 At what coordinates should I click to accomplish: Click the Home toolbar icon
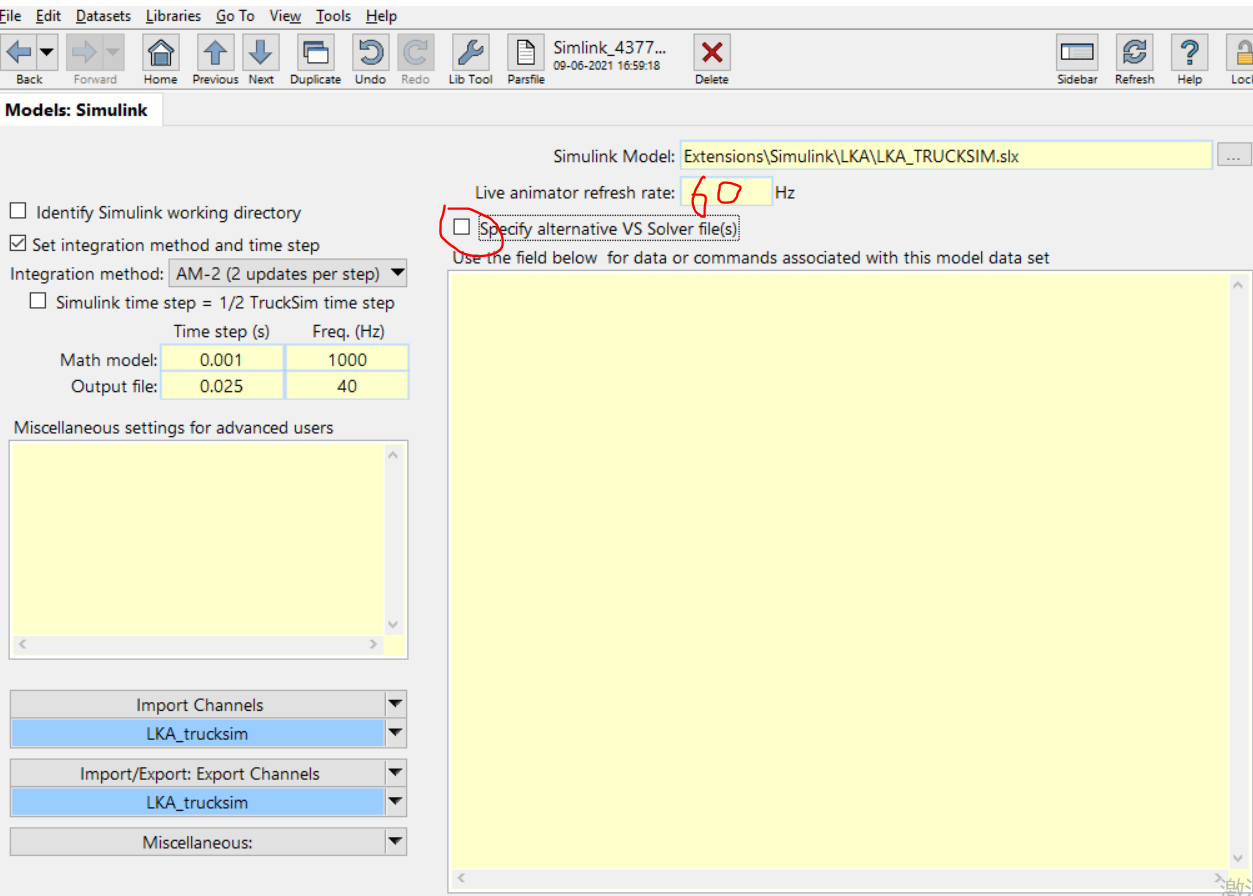point(160,52)
